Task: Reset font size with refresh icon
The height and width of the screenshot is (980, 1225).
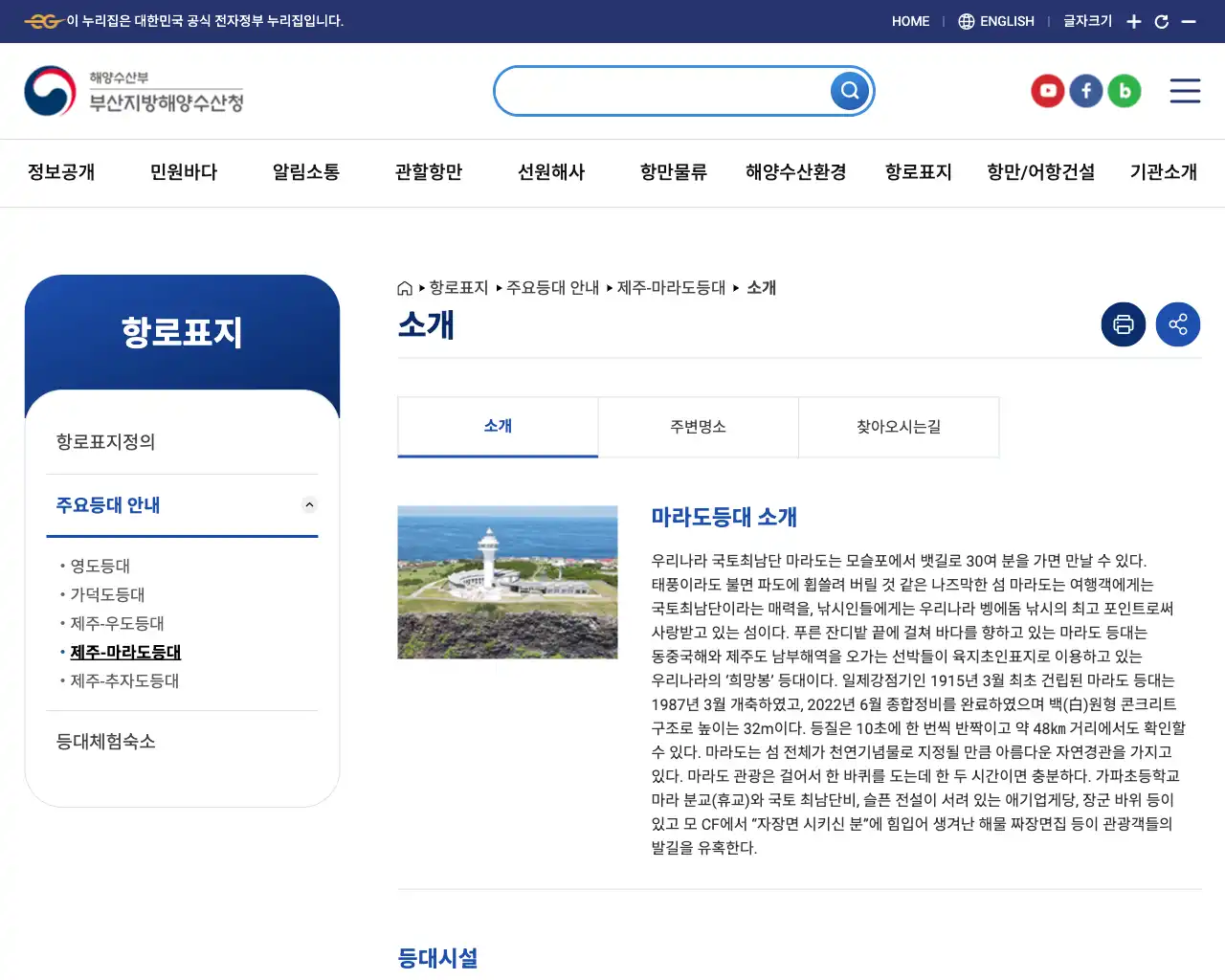Action: point(1161,21)
